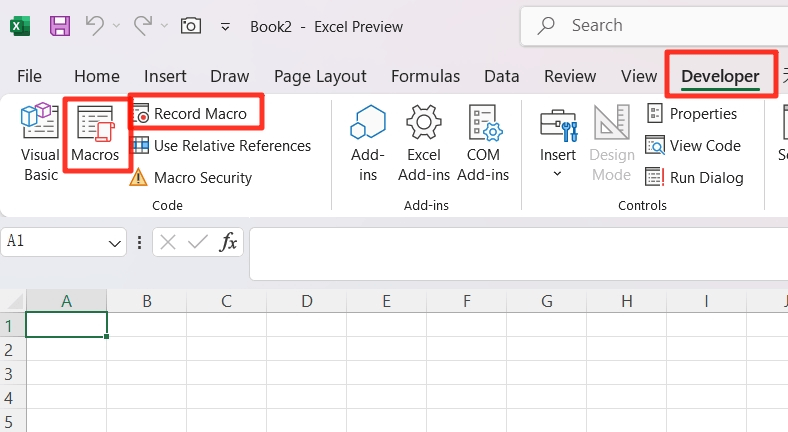The height and width of the screenshot is (432, 788).
Task: Start Record Macro
Action: click(198, 114)
